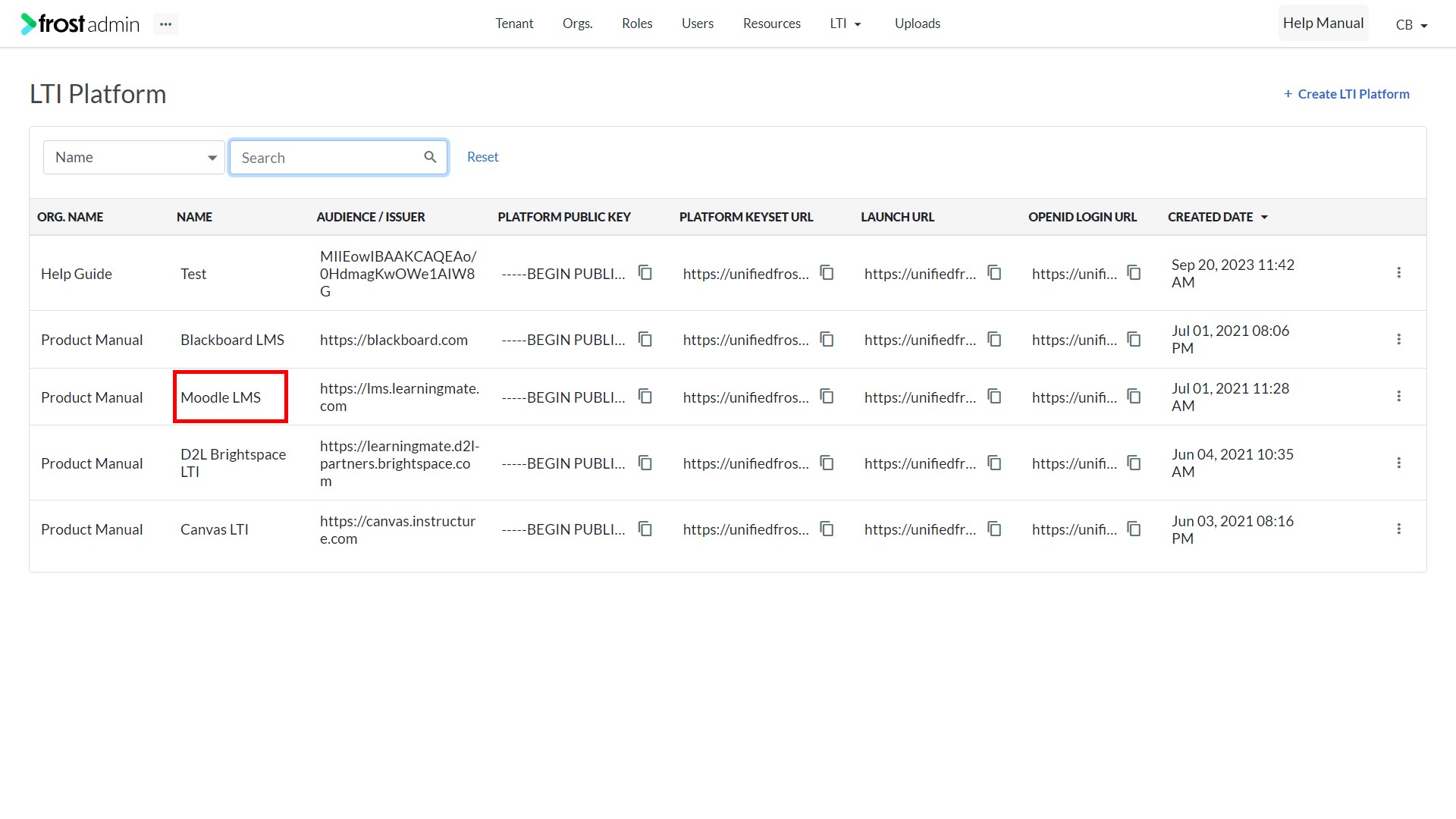The height and width of the screenshot is (819, 1456).
Task: Copy platform public key for D2L Brightspace LTI
Action: click(645, 463)
